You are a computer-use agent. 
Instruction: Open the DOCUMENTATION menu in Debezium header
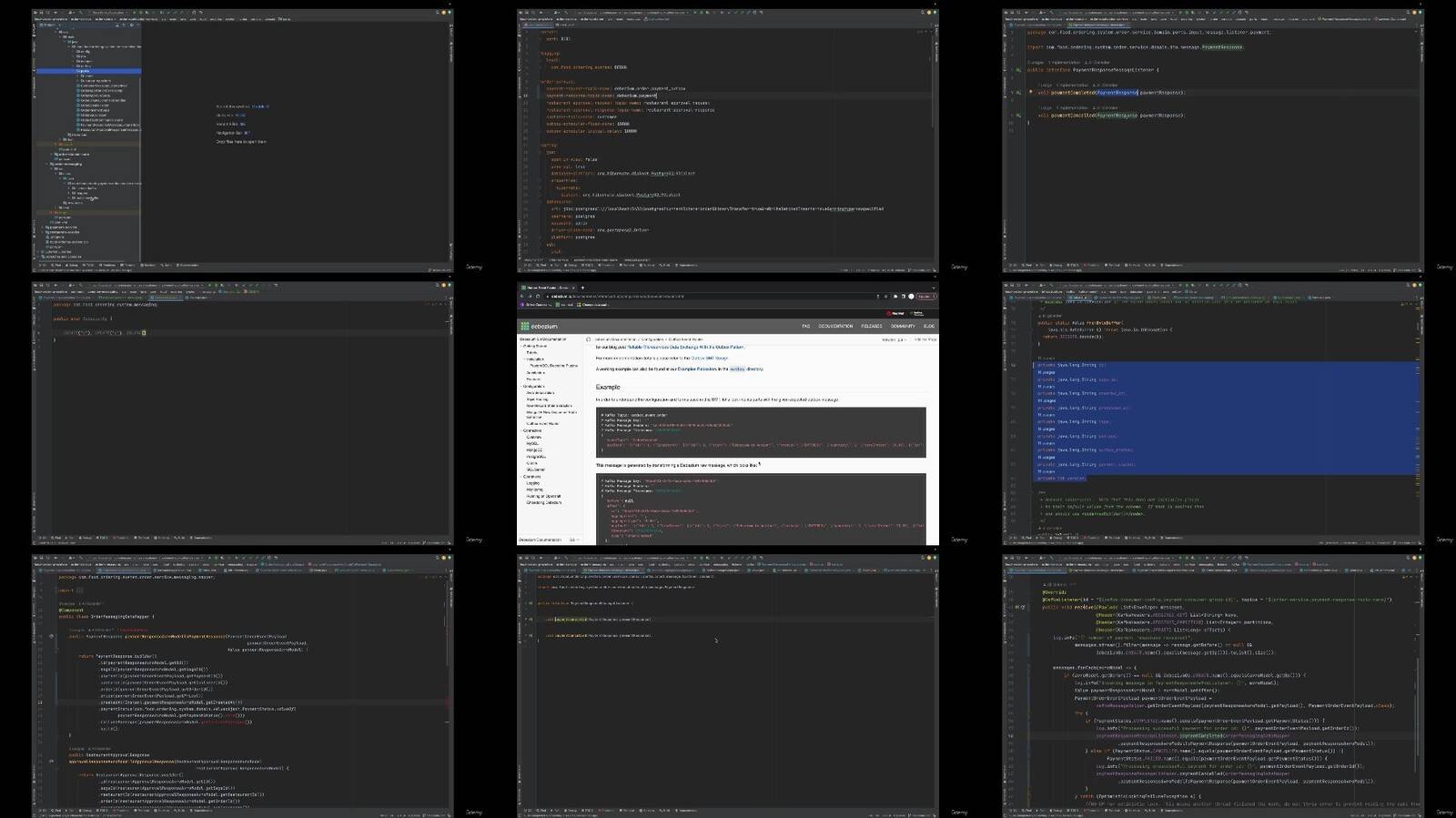(834, 326)
